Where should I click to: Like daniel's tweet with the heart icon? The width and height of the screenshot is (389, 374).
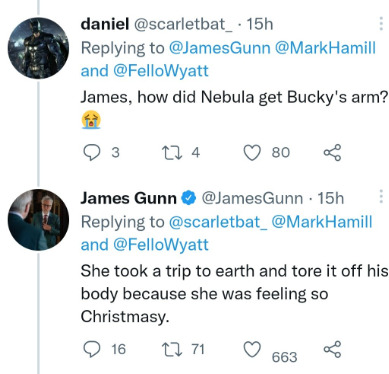click(x=252, y=153)
